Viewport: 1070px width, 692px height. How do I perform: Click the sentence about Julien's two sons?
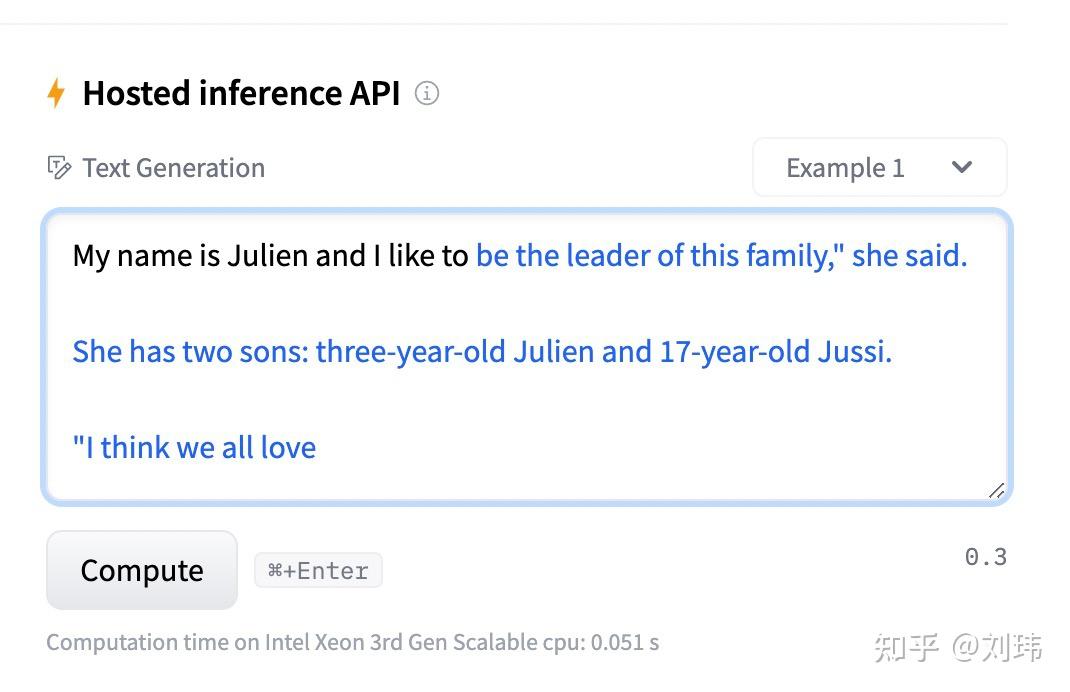[x=481, y=351]
